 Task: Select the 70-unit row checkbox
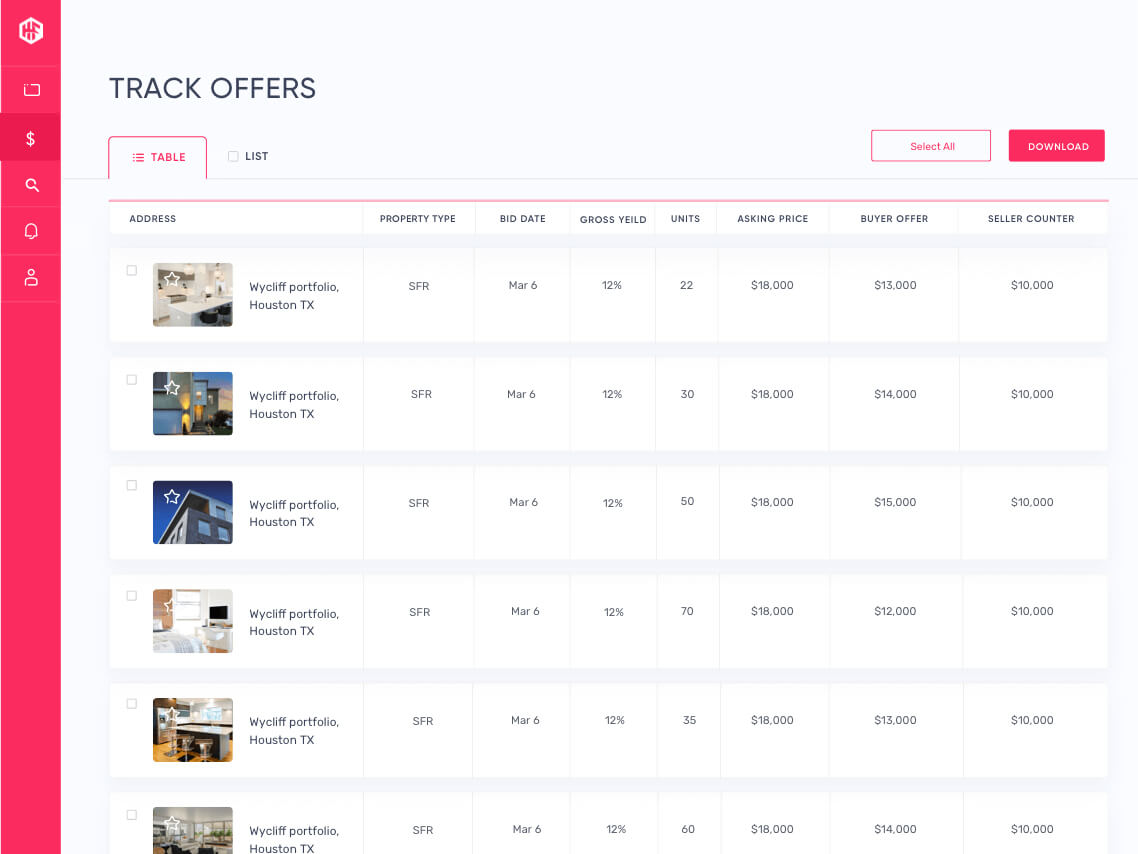click(132, 596)
